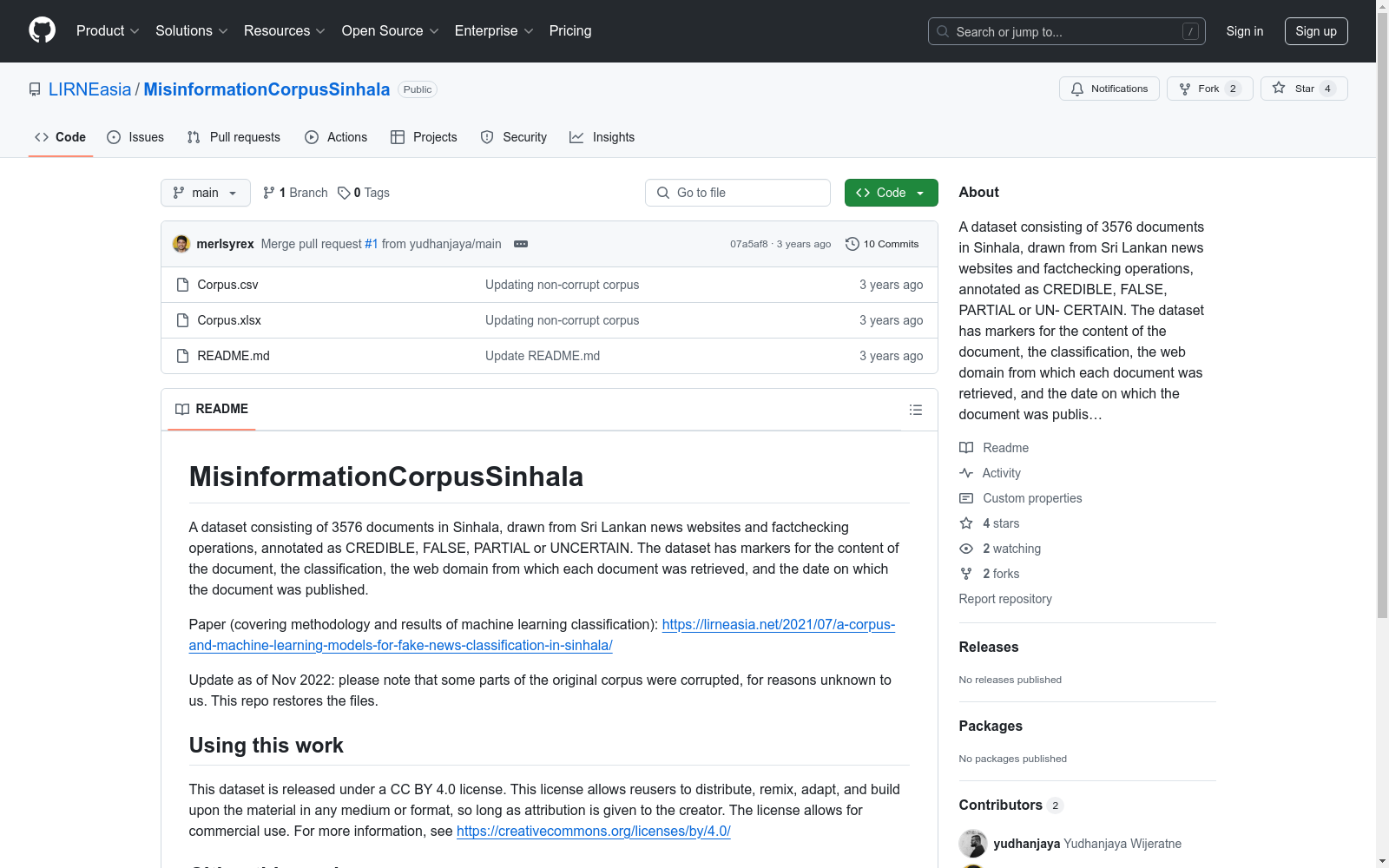The width and height of the screenshot is (1389, 868).
Task: Open the green Code dropdown button
Action: (x=892, y=193)
